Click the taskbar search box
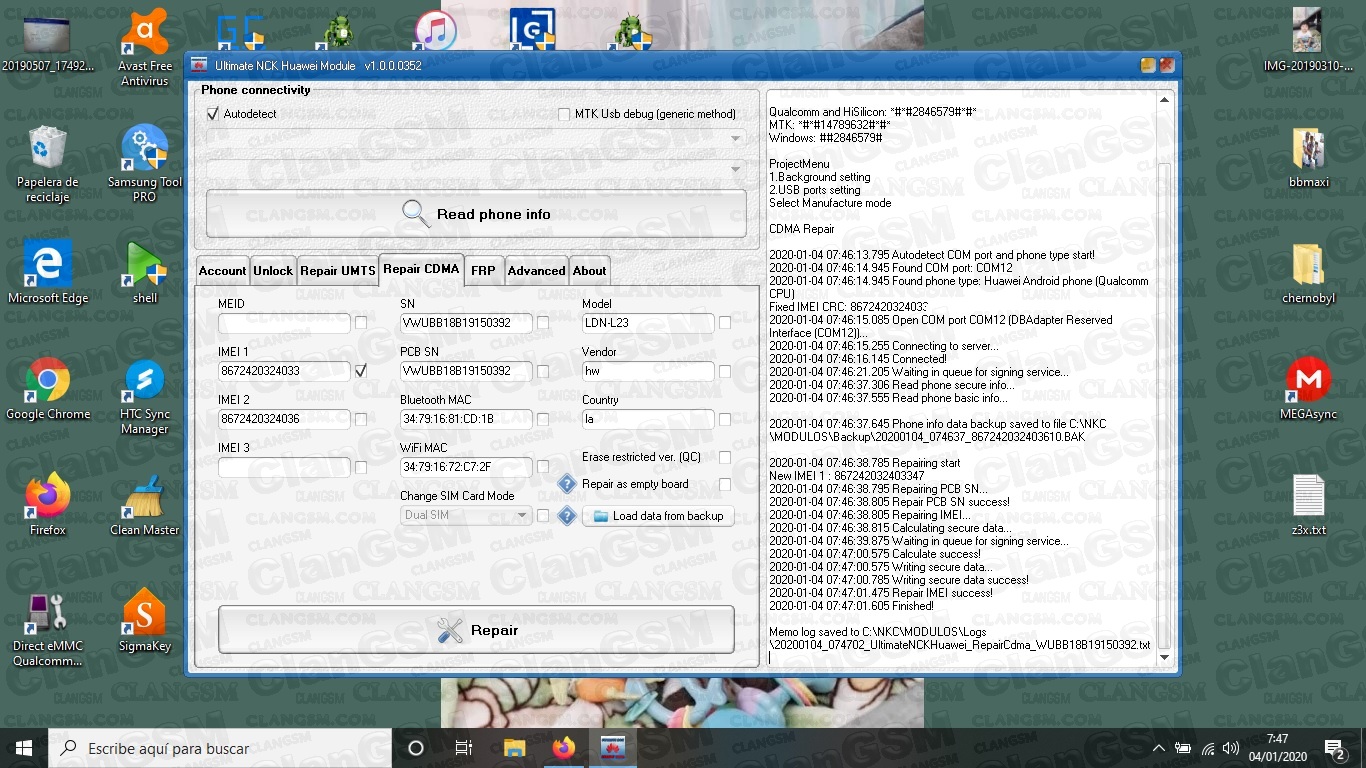Image resolution: width=1366 pixels, height=768 pixels. click(x=220, y=748)
